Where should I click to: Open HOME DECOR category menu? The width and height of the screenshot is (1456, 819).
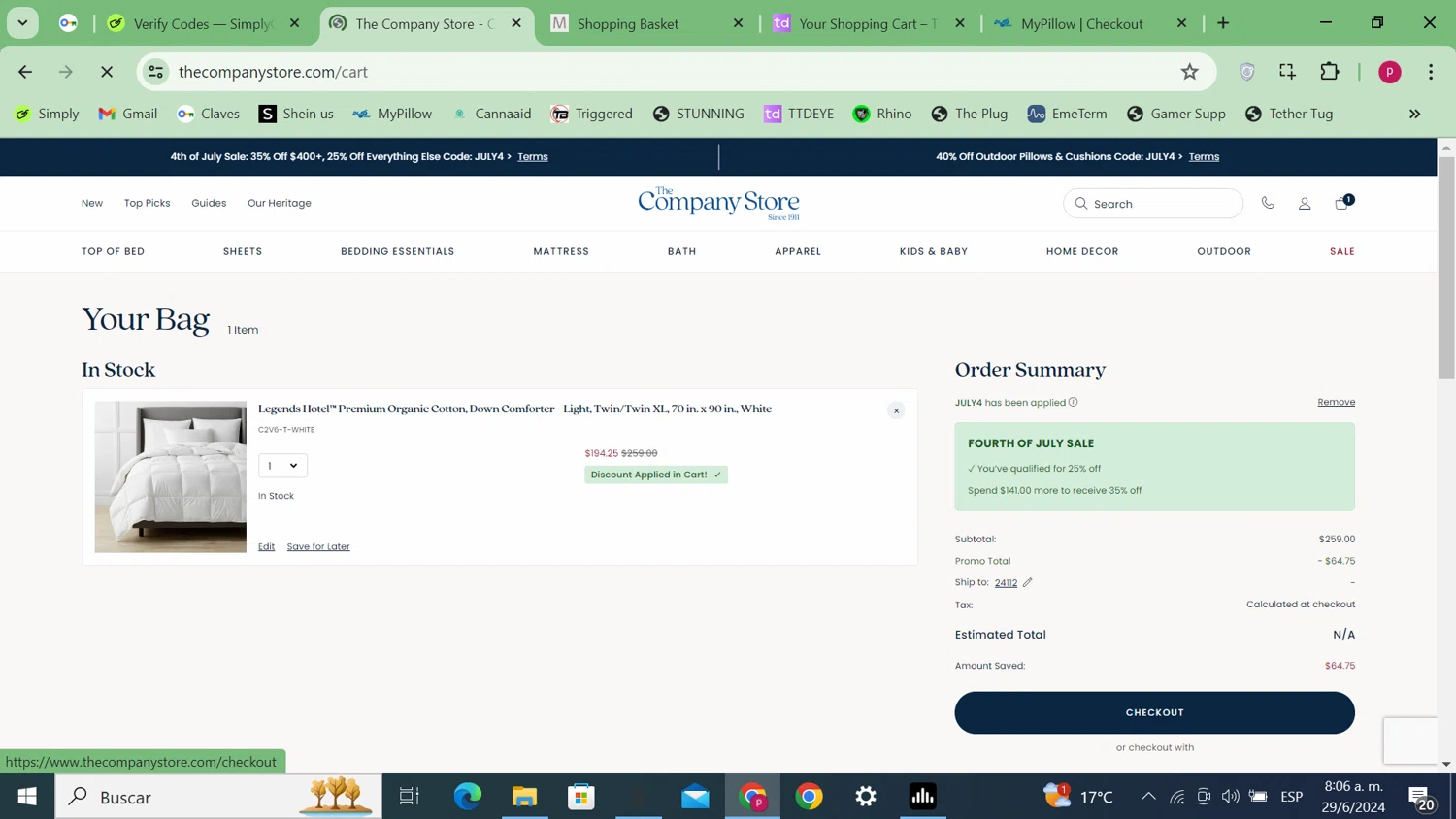tap(1082, 251)
